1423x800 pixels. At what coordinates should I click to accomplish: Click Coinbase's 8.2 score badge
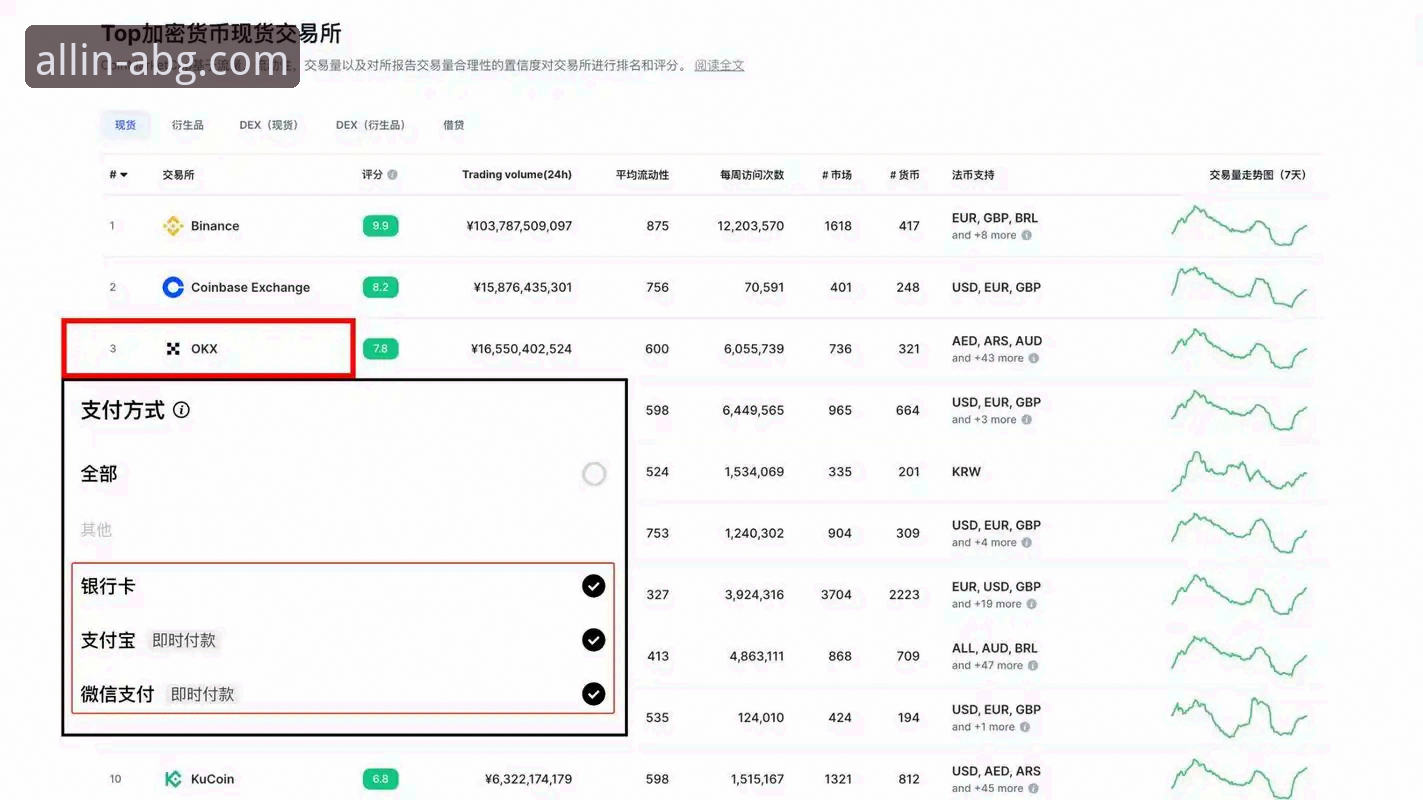[380, 287]
